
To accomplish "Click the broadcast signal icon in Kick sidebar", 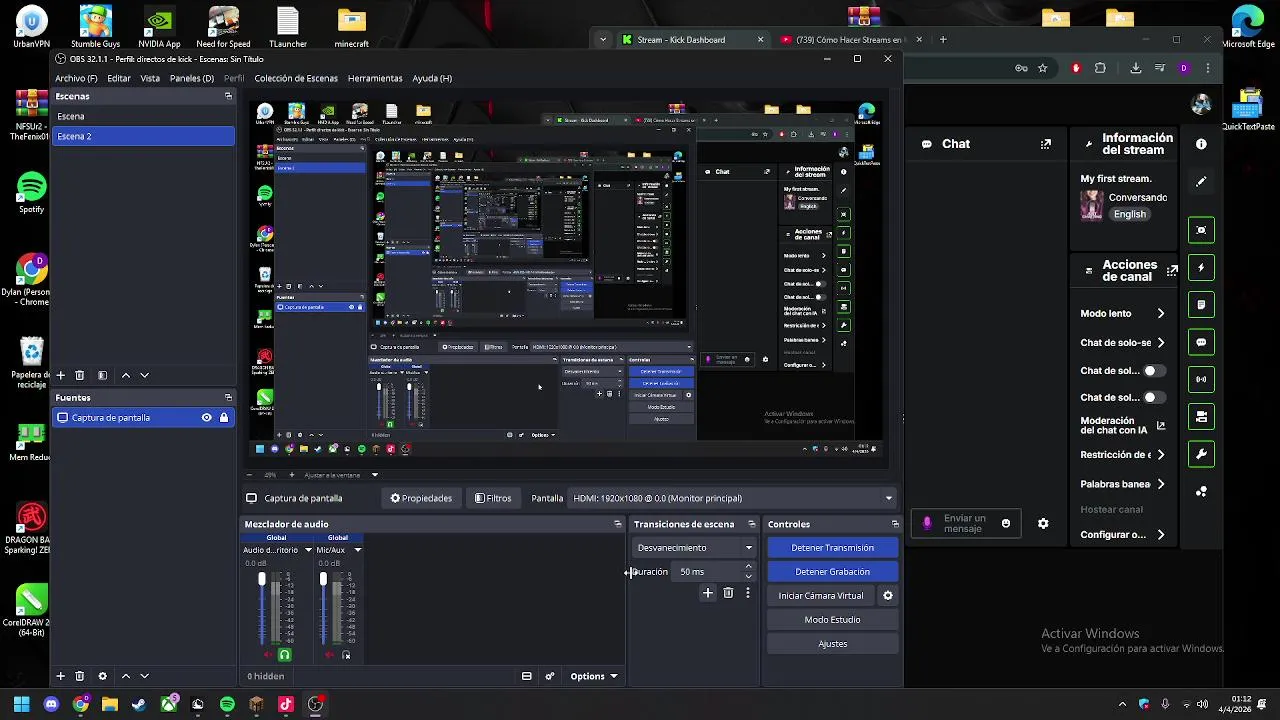I will [x=1201, y=379].
